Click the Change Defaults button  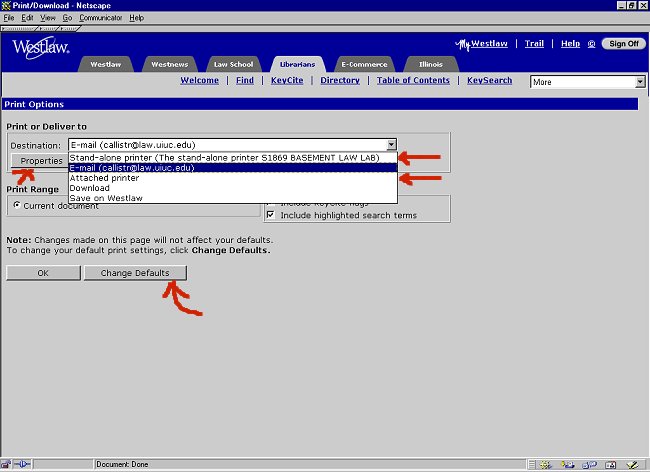point(135,273)
